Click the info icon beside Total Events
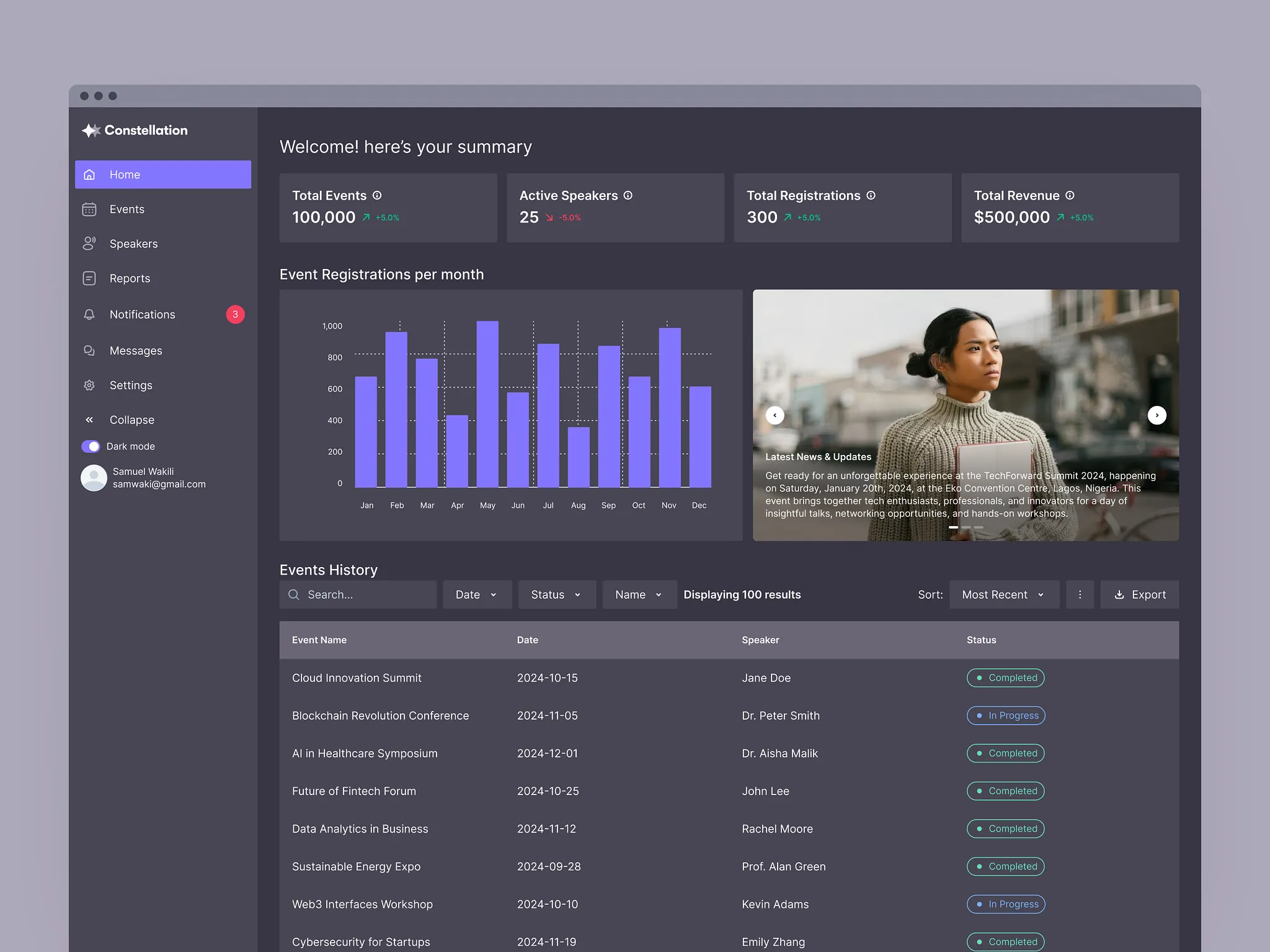 point(377,195)
